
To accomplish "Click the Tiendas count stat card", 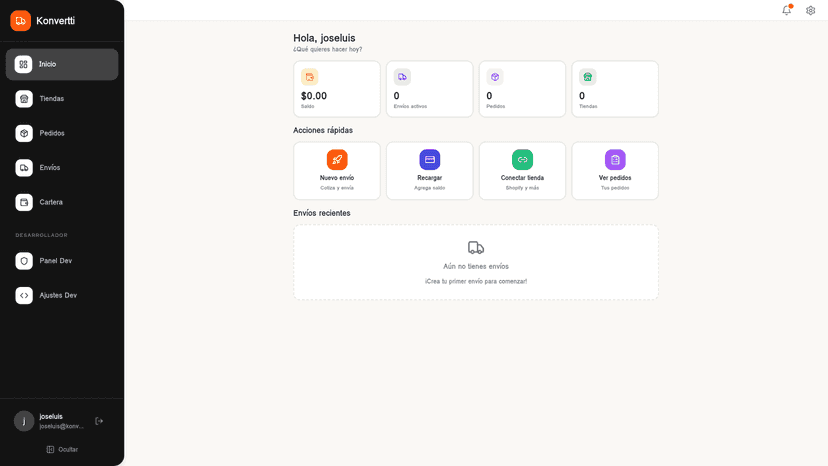I will click(x=615, y=89).
